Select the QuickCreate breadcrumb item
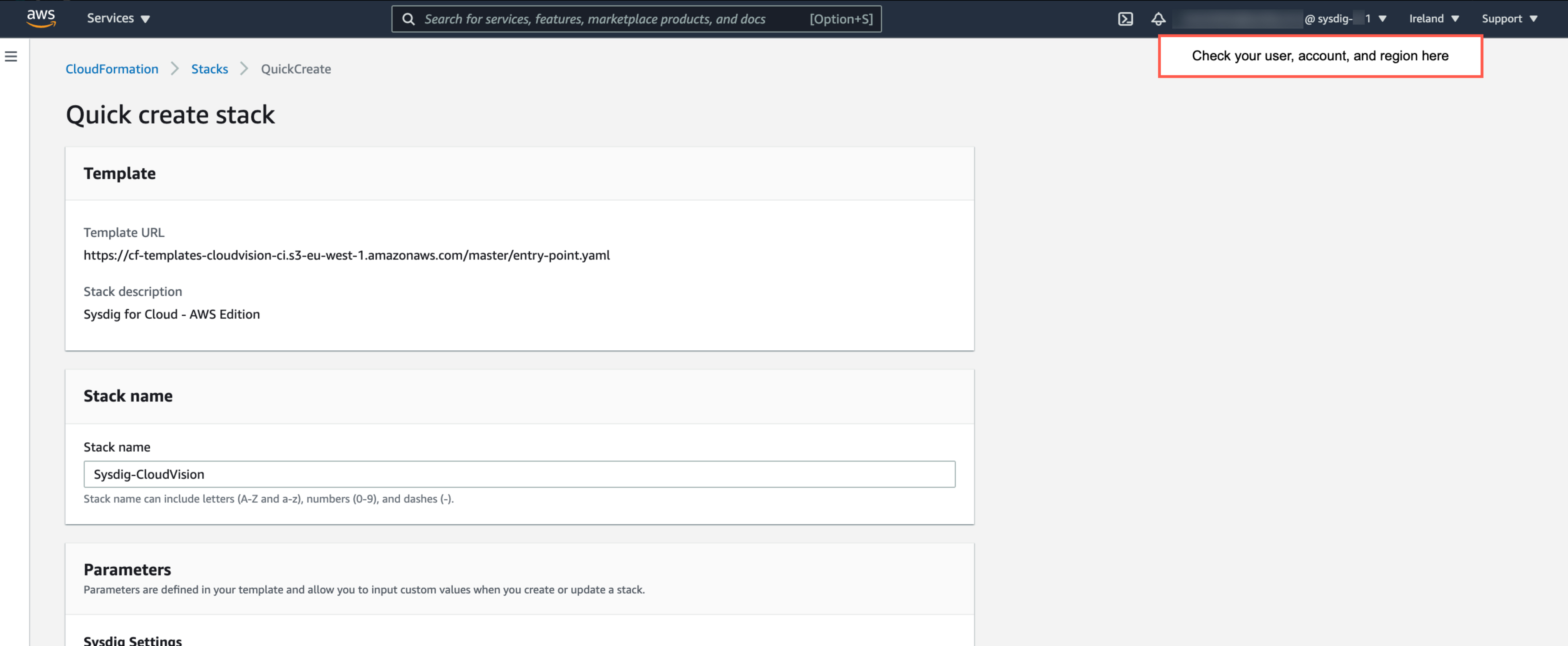Image resolution: width=1568 pixels, height=646 pixels. (x=295, y=69)
